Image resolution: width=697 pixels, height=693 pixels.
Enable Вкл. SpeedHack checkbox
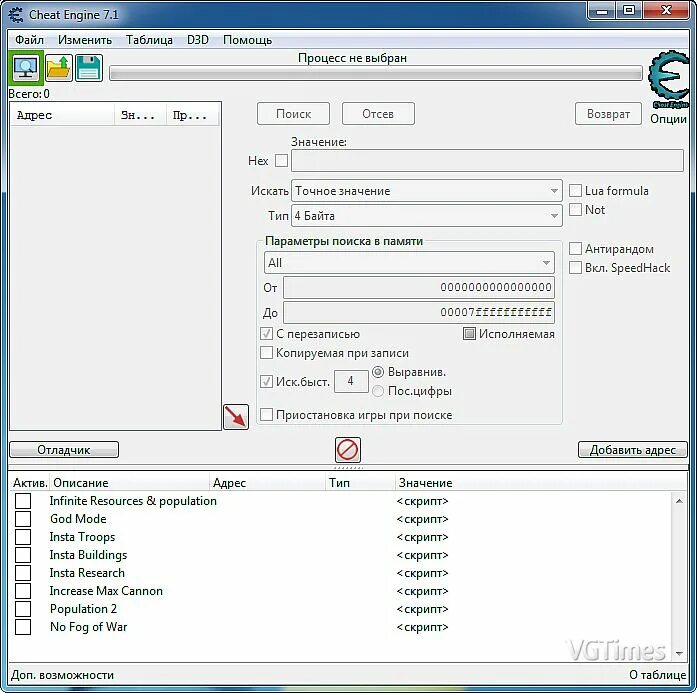pyautogui.click(x=576, y=268)
